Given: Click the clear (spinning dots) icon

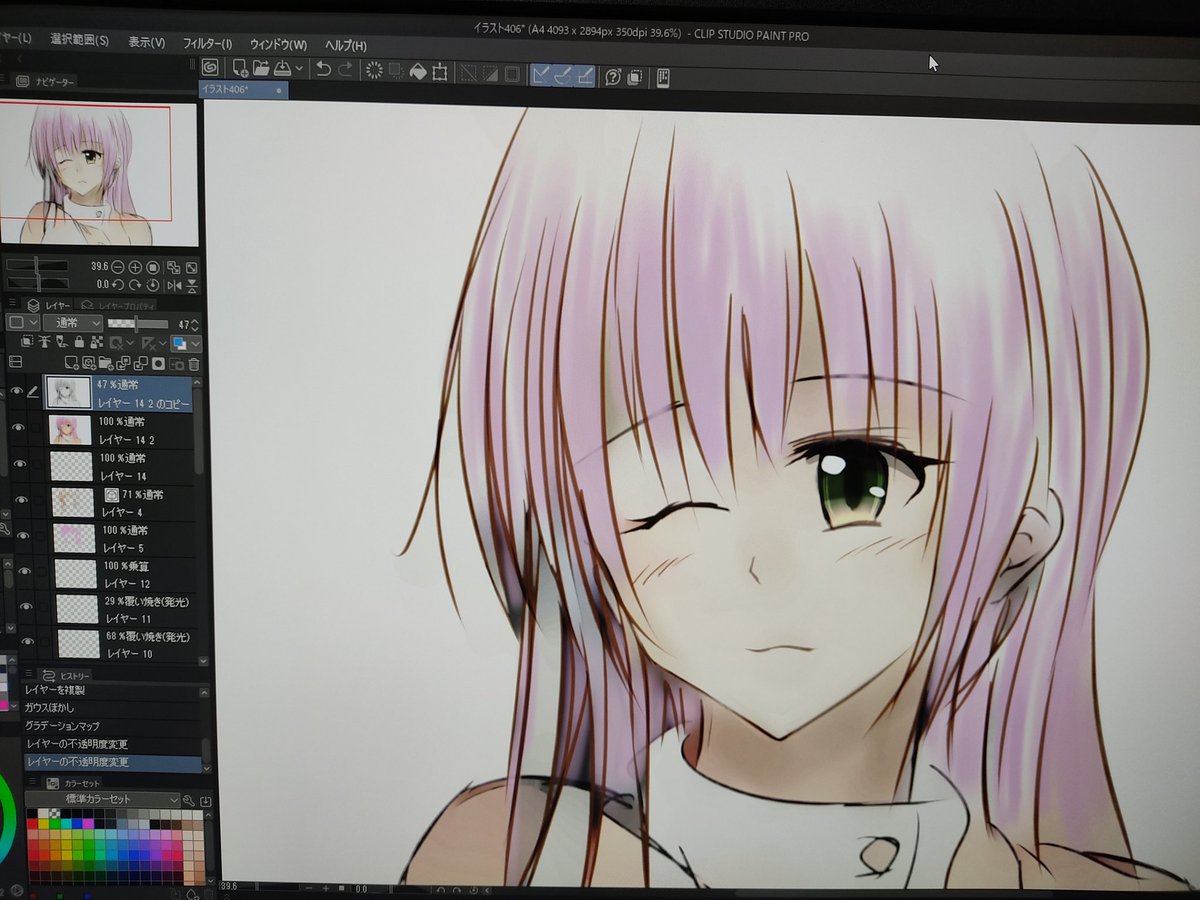Looking at the screenshot, I should click(x=373, y=70).
